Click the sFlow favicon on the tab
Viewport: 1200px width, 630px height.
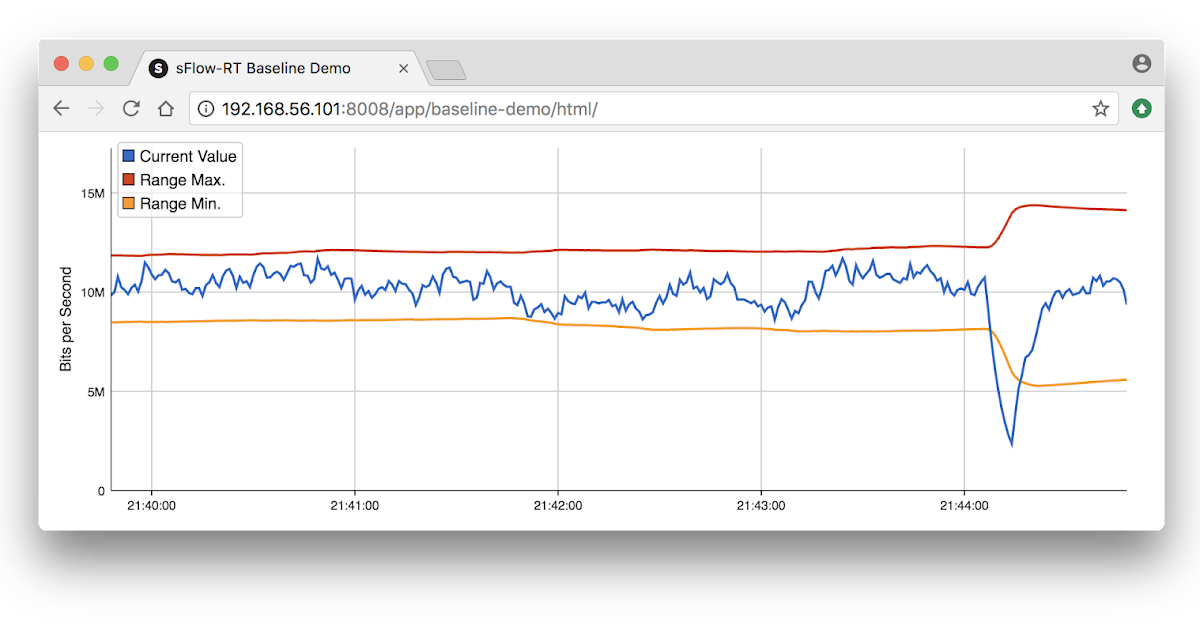(x=159, y=68)
